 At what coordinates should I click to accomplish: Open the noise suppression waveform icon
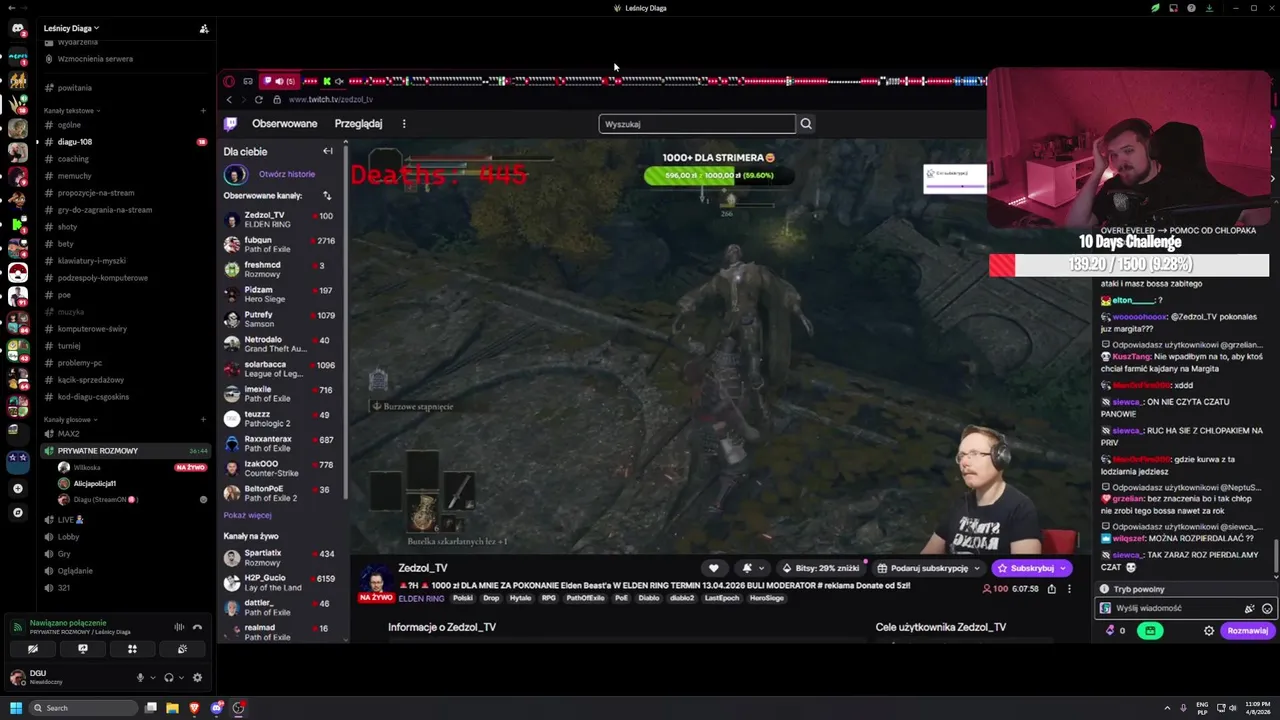pyautogui.click(x=179, y=627)
